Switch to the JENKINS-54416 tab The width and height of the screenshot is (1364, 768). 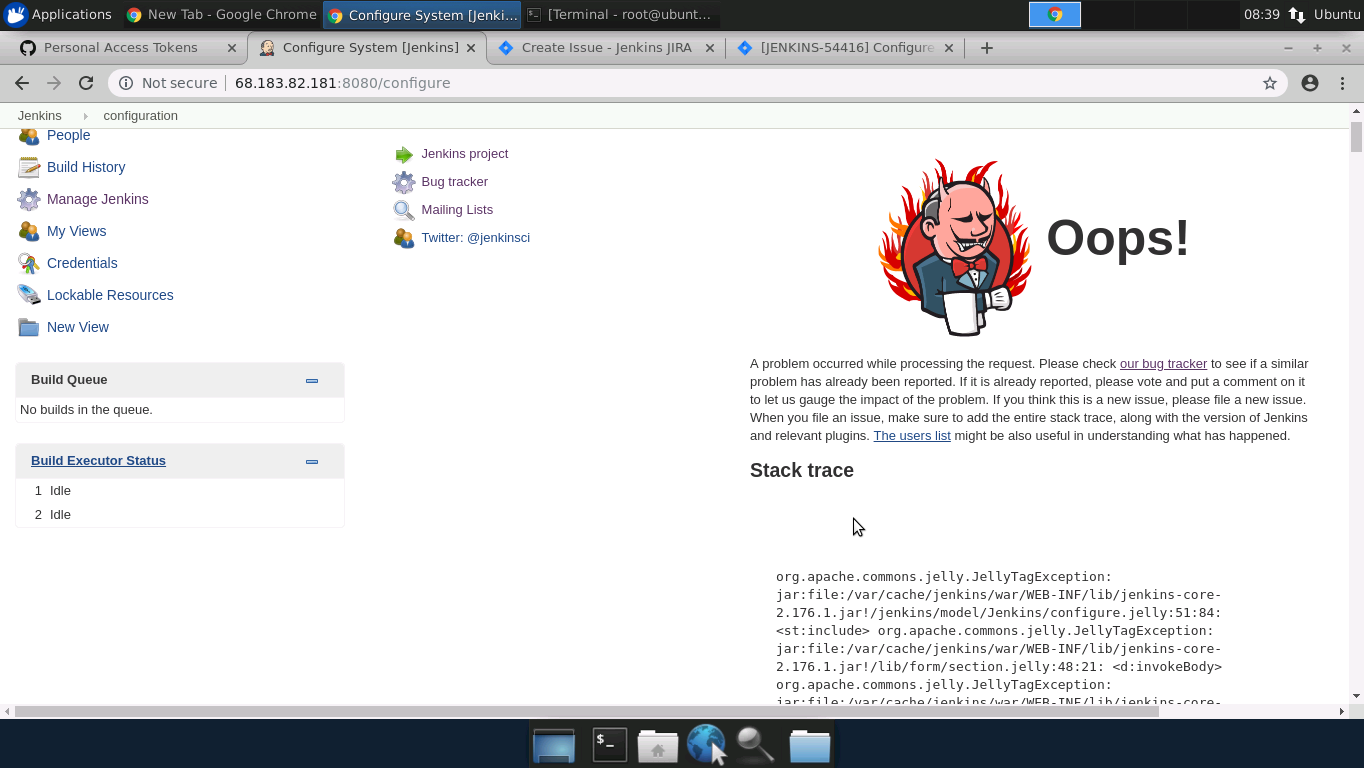pos(846,48)
